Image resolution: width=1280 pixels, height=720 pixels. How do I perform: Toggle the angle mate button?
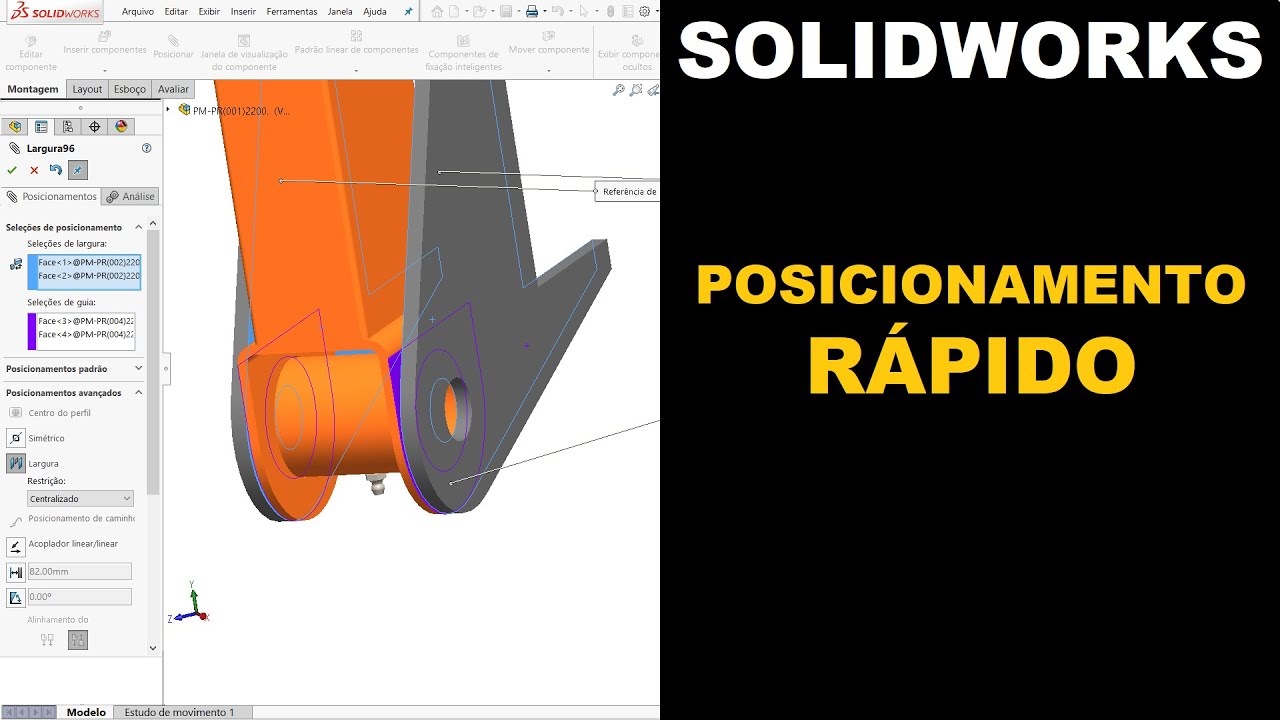16,598
